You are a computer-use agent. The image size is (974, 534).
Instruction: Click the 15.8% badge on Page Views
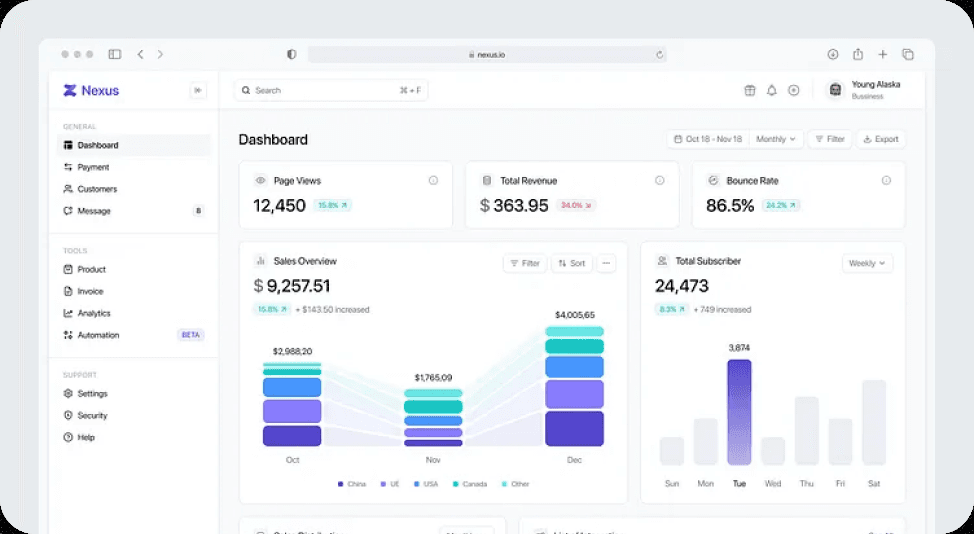pos(332,205)
